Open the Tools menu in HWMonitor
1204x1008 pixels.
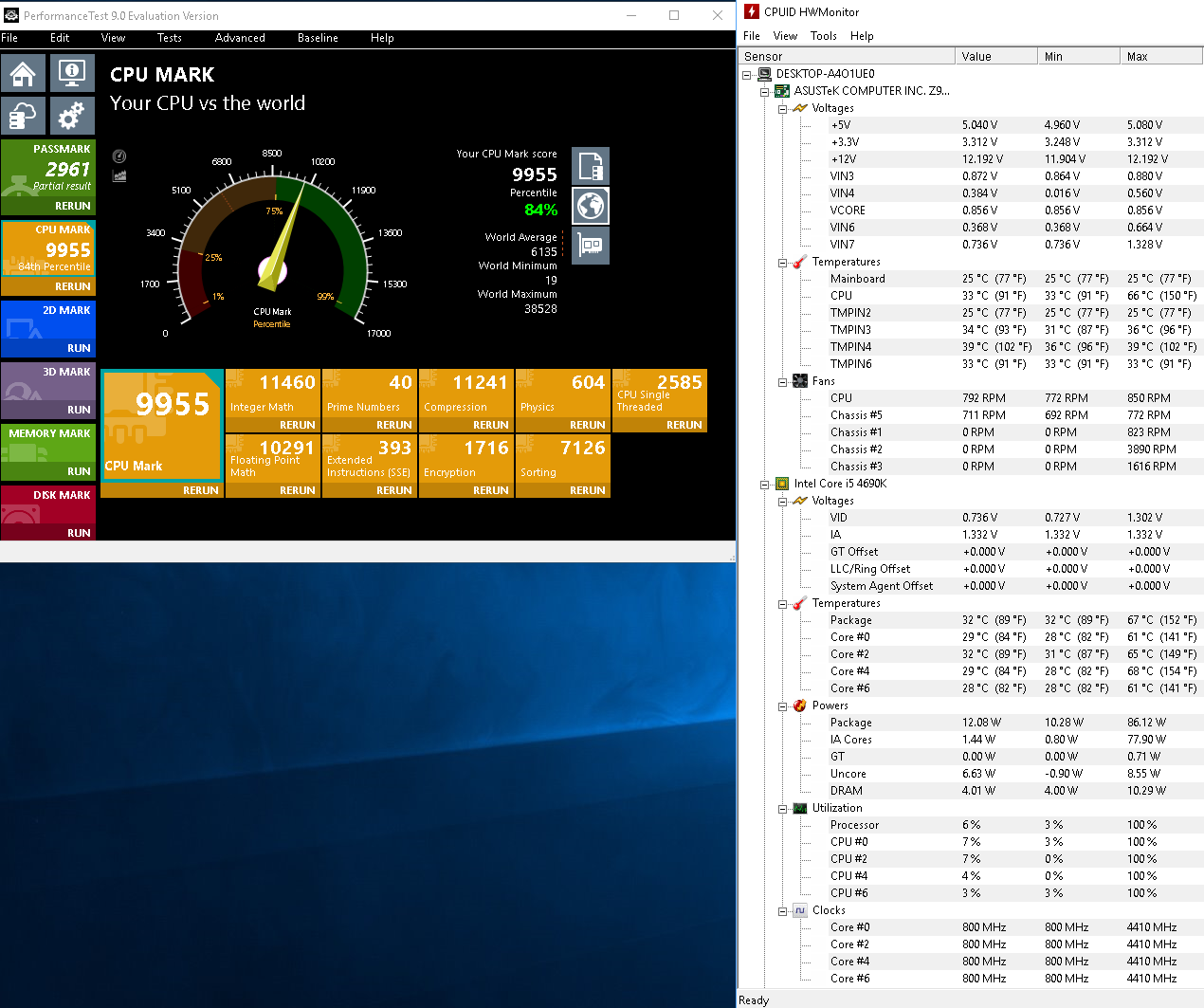coord(824,36)
